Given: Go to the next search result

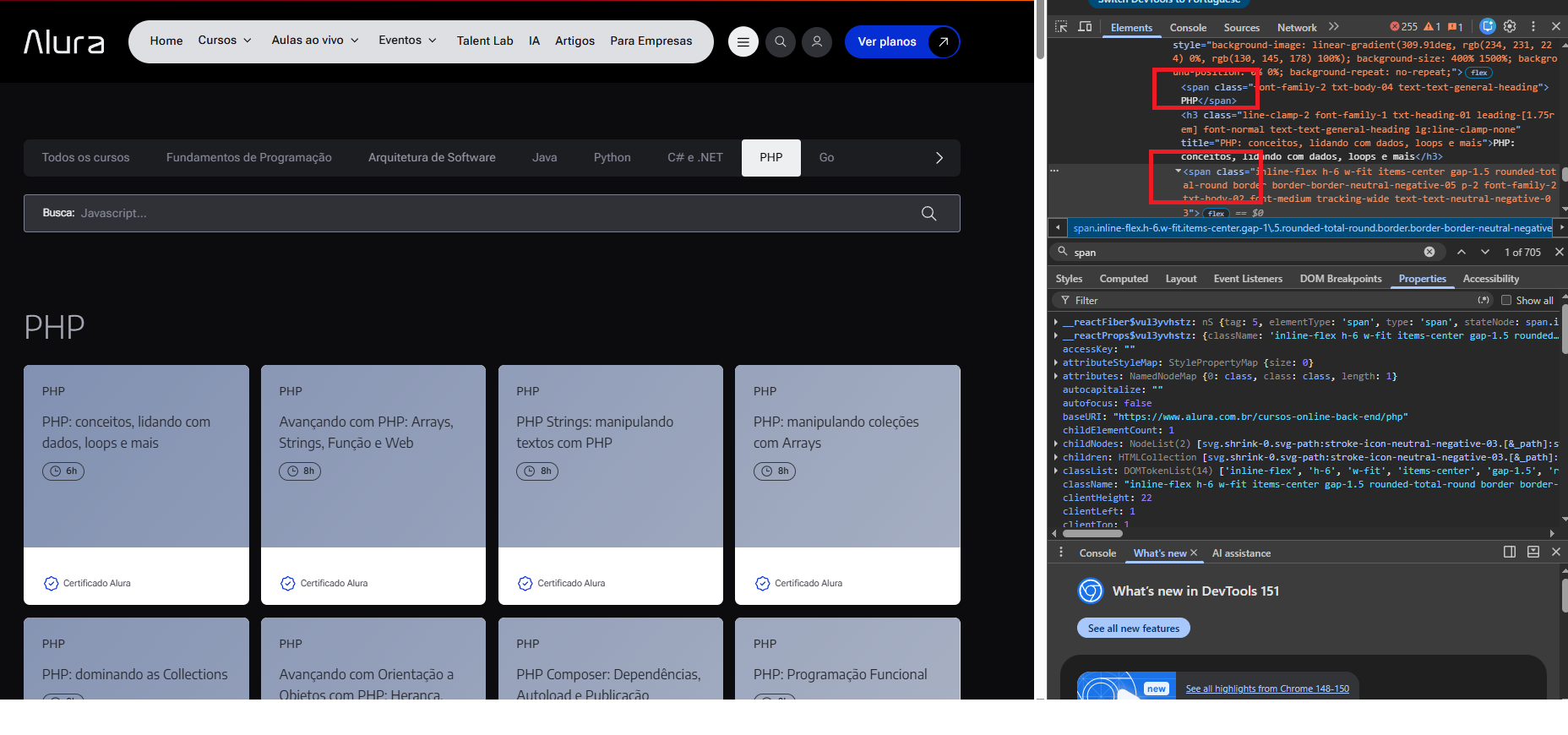Looking at the screenshot, I should pos(1485,252).
